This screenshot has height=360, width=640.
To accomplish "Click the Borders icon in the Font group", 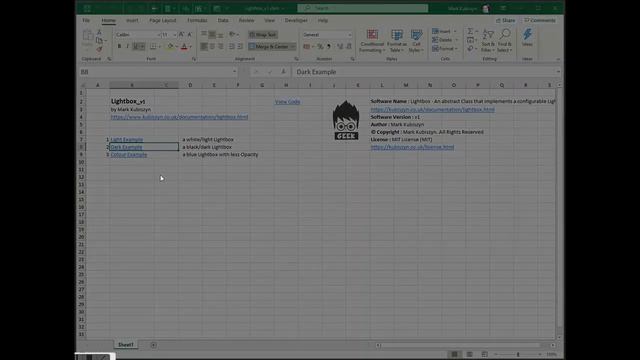I will click(x=153, y=47).
